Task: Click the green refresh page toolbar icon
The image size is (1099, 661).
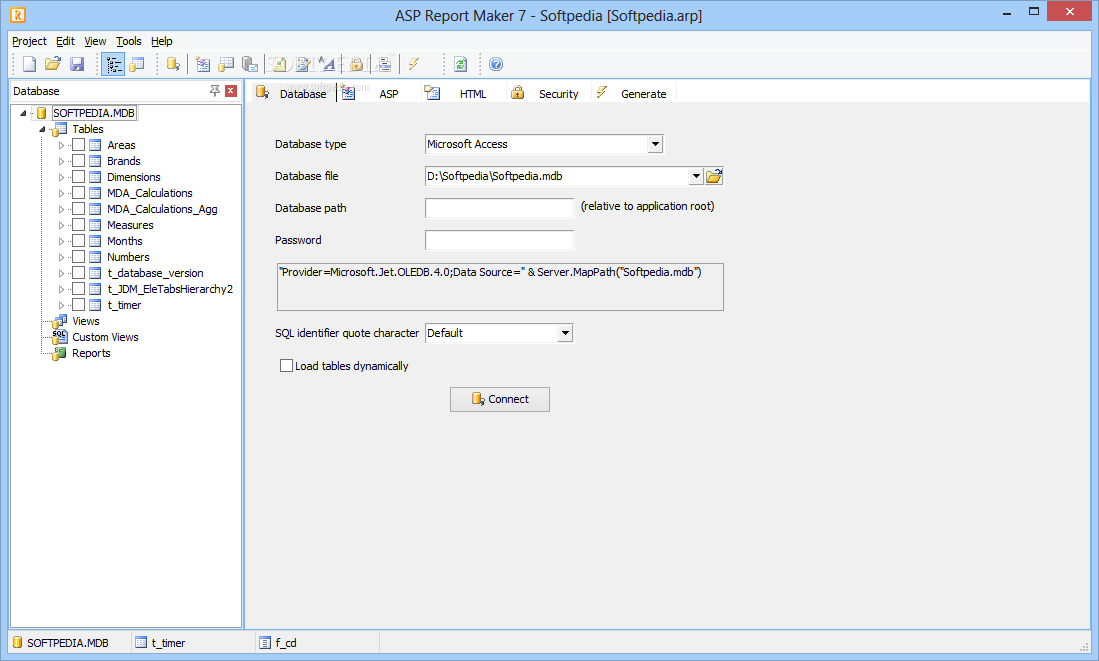Action: point(460,64)
